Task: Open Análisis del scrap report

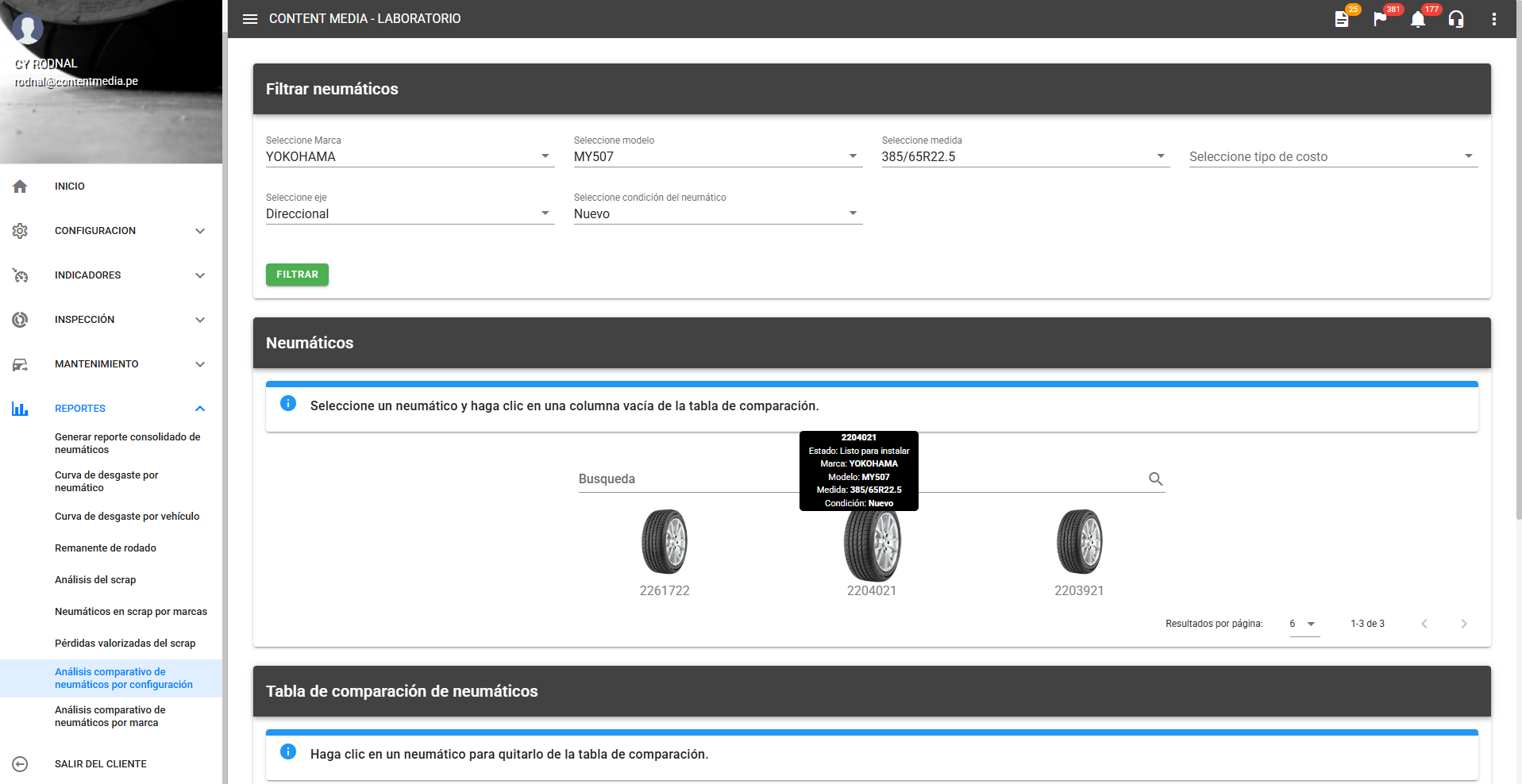Action: tap(95, 580)
